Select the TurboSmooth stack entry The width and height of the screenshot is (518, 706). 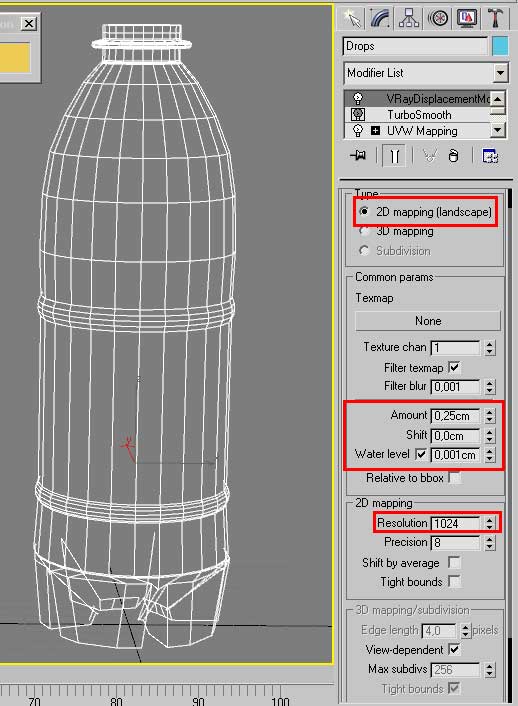point(419,114)
